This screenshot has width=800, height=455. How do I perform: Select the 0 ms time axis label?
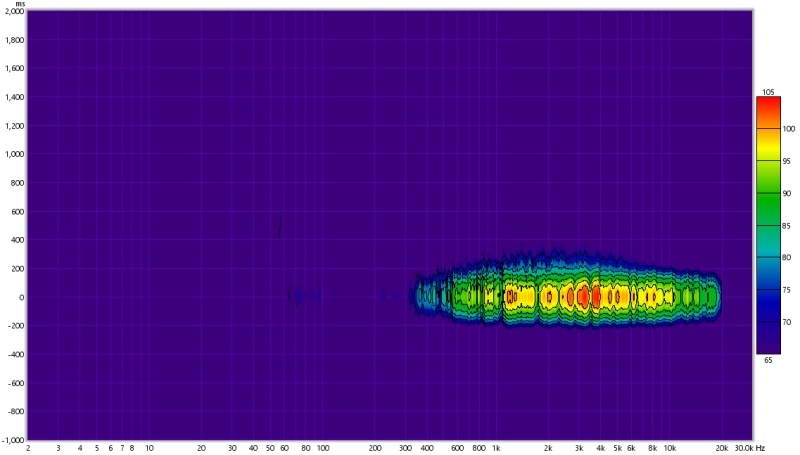21,297
